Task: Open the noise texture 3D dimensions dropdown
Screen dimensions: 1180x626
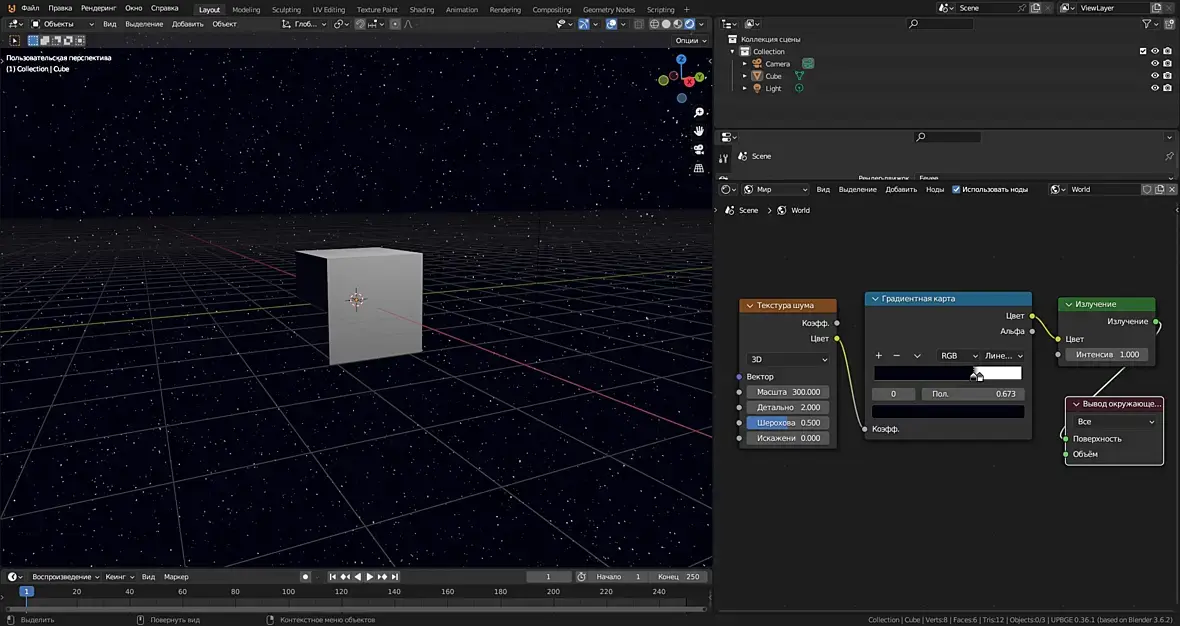Action: (x=789, y=359)
